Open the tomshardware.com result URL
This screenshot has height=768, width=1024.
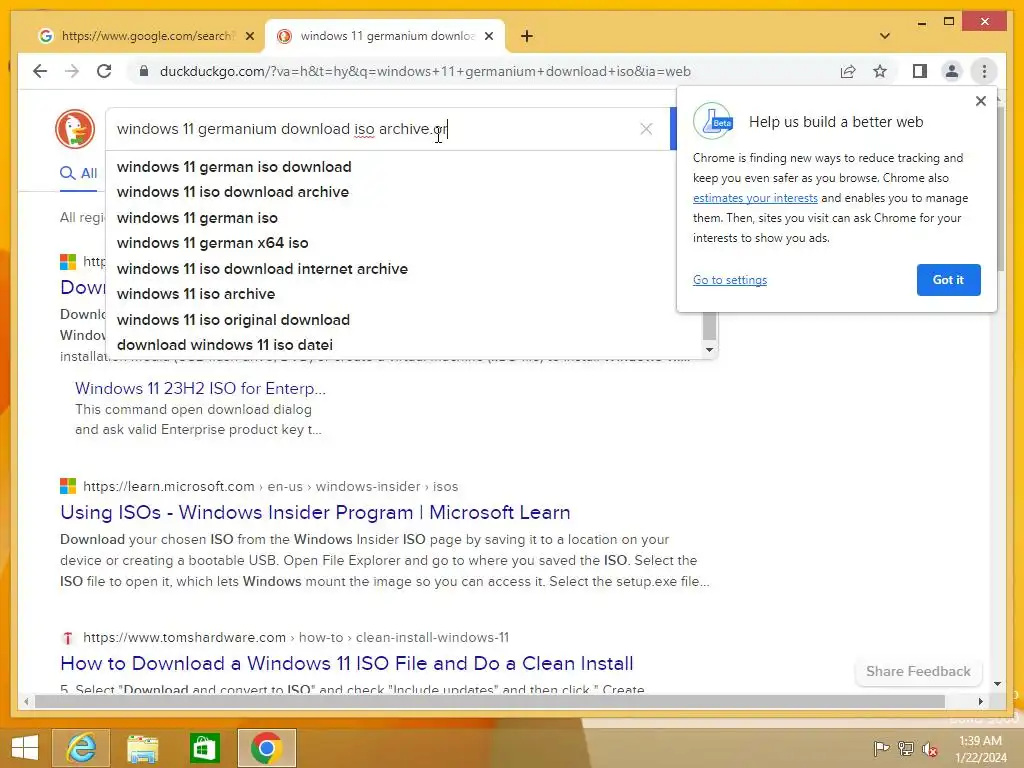coord(296,637)
